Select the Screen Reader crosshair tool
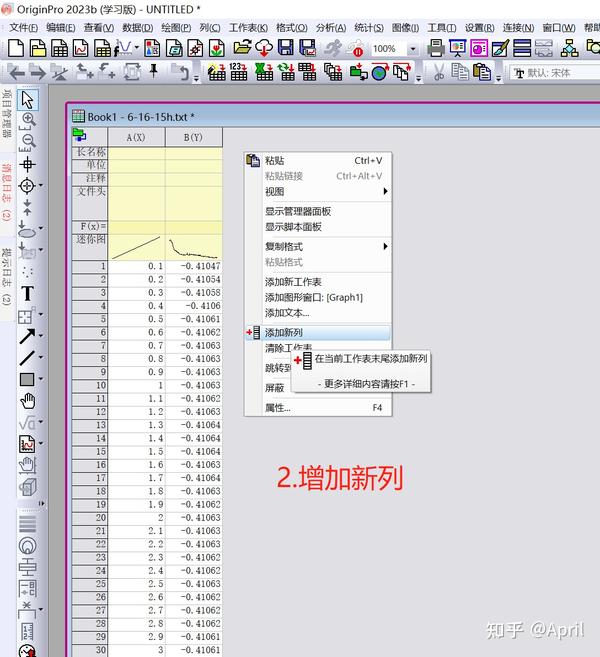The width and height of the screenshot is (600, 657). click(x=27, y=164)
